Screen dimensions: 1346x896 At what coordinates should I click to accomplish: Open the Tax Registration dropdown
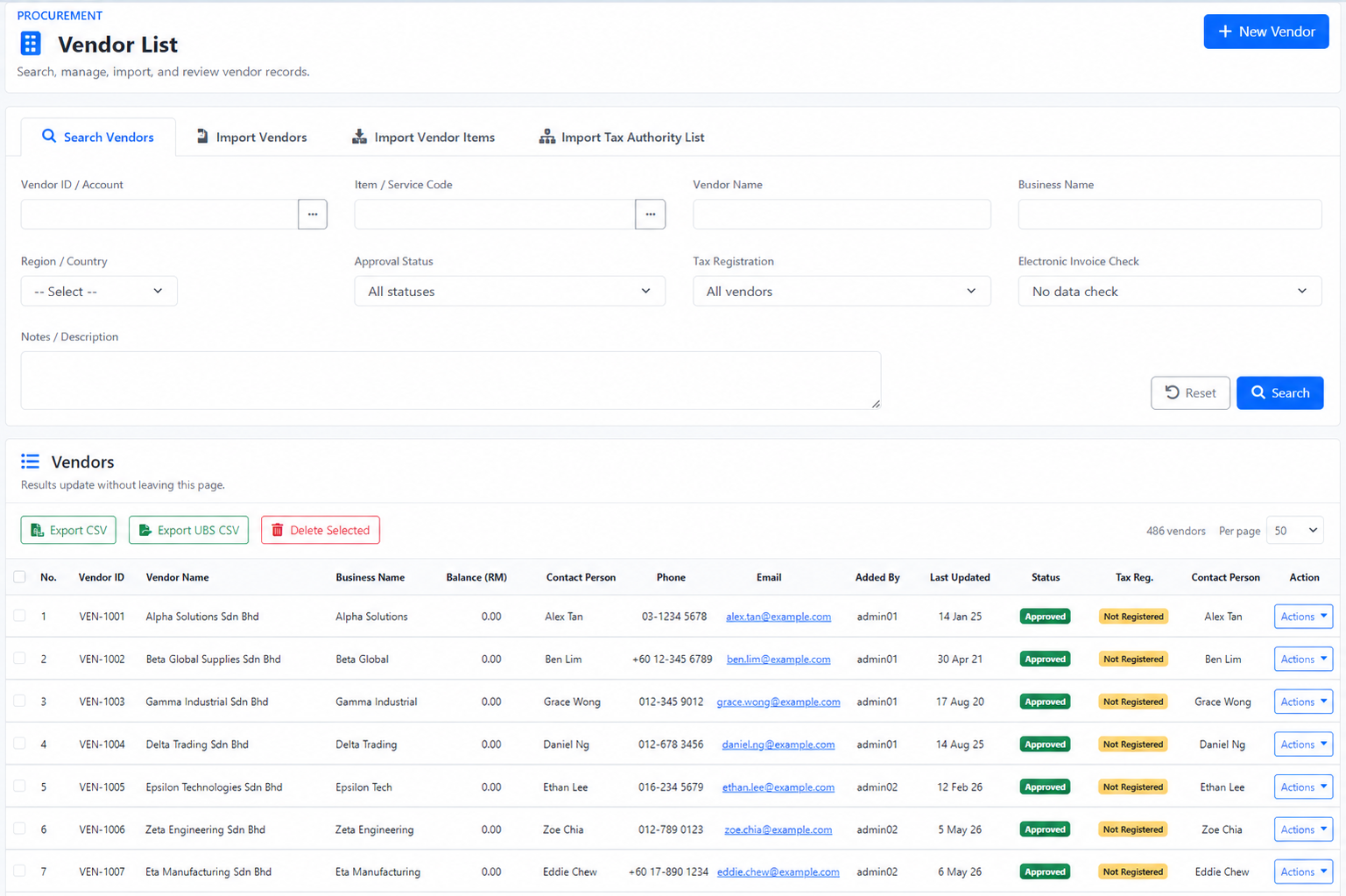(842, 291)
